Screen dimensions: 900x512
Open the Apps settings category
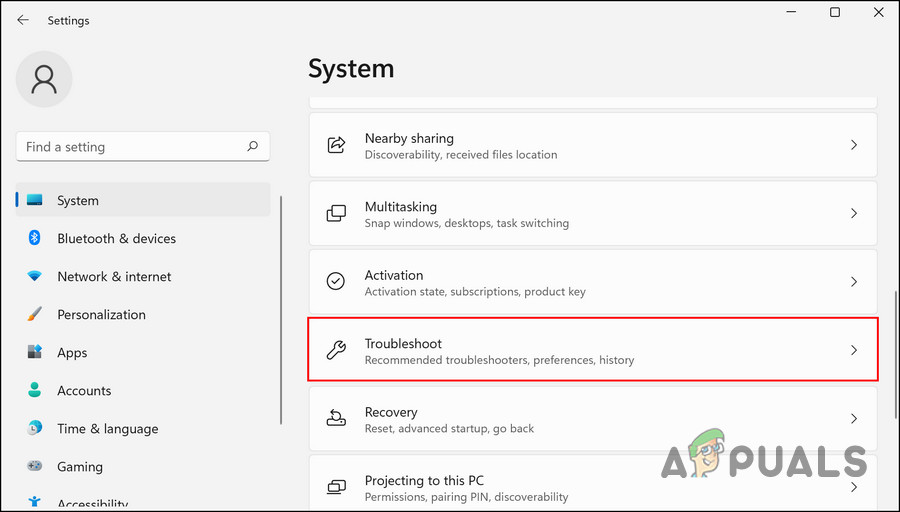143,352
